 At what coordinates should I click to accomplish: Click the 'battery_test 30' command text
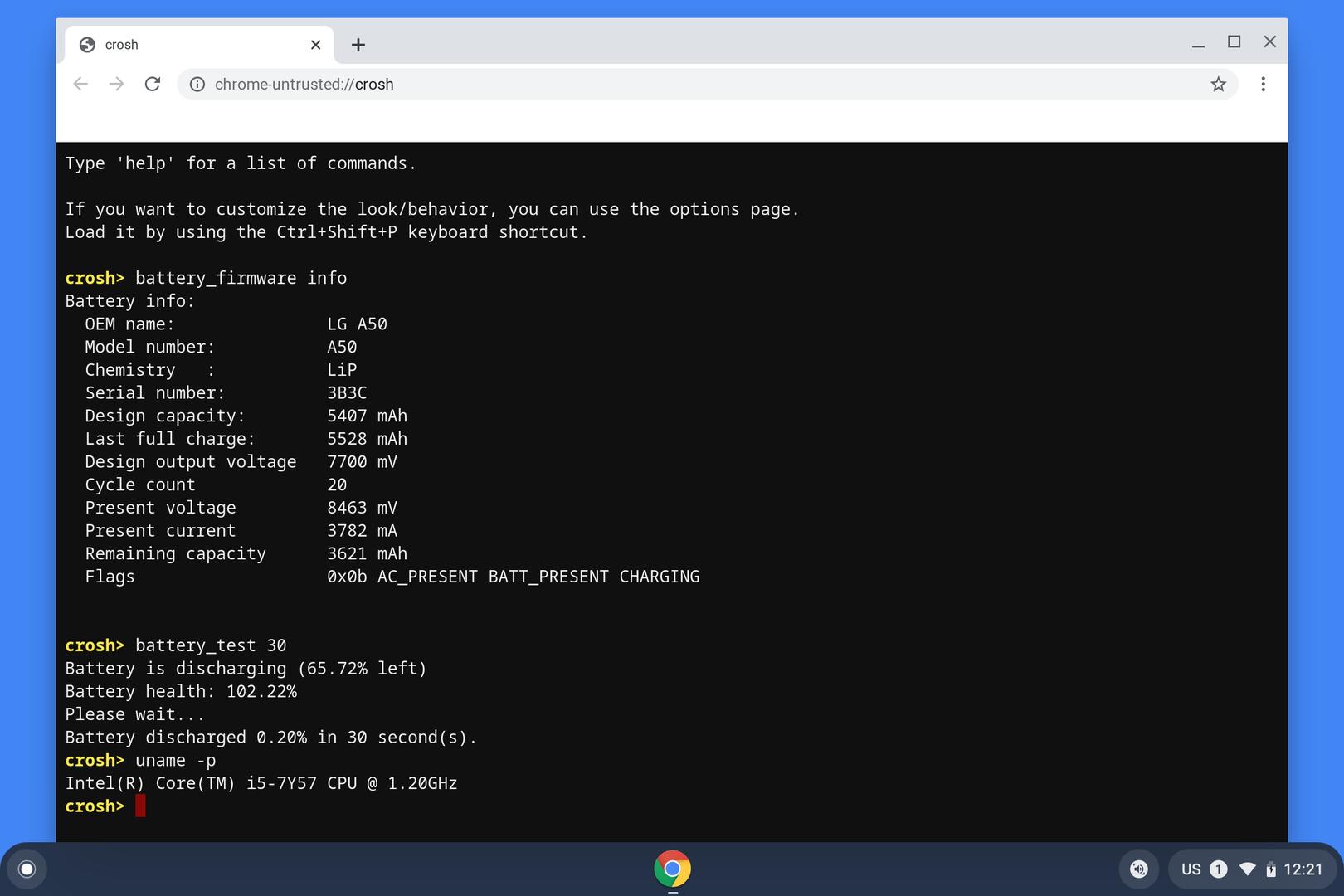coord(211,645)
